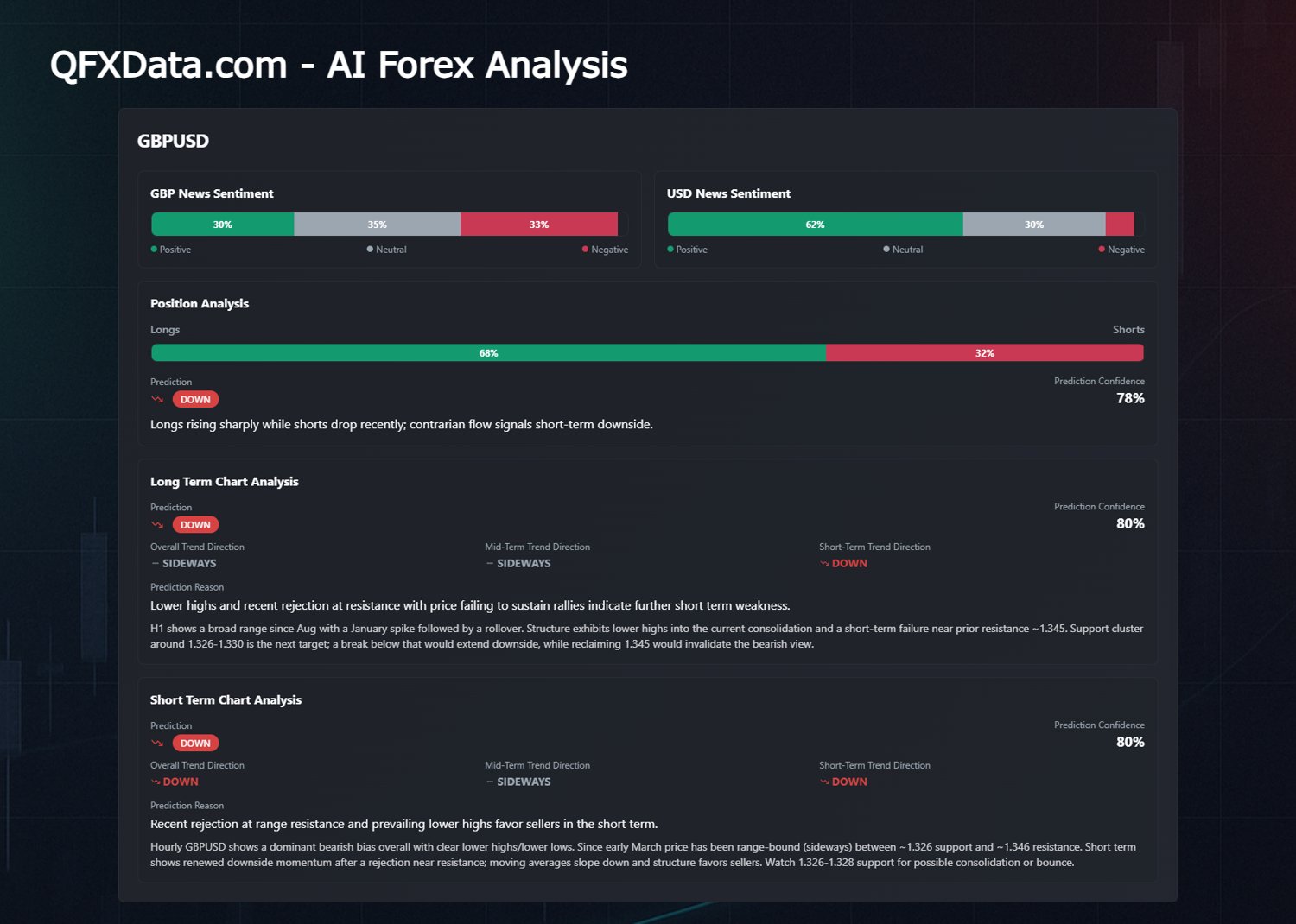Click the gray Neutral legend dot under USD News Sentiment
The image size is (1296, 924).
point(886,250)
